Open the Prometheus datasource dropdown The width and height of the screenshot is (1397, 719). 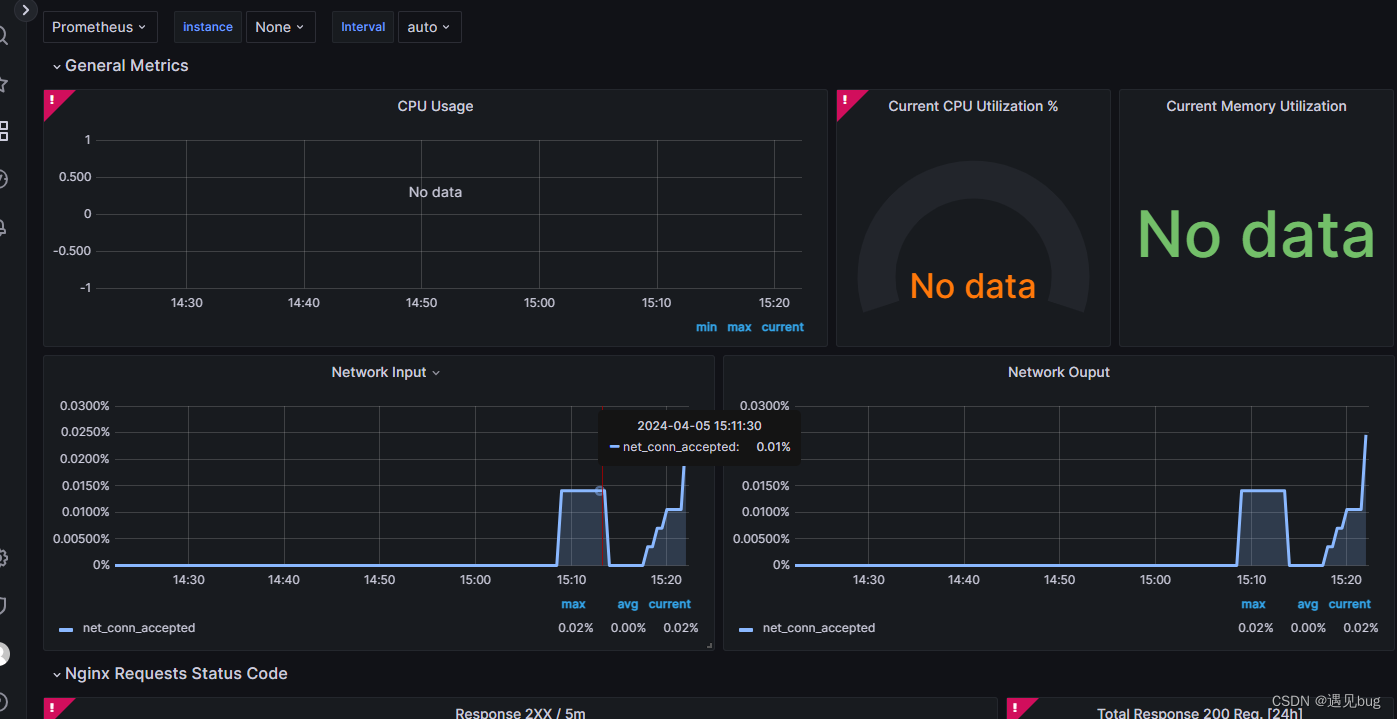(x=100, y=27)
